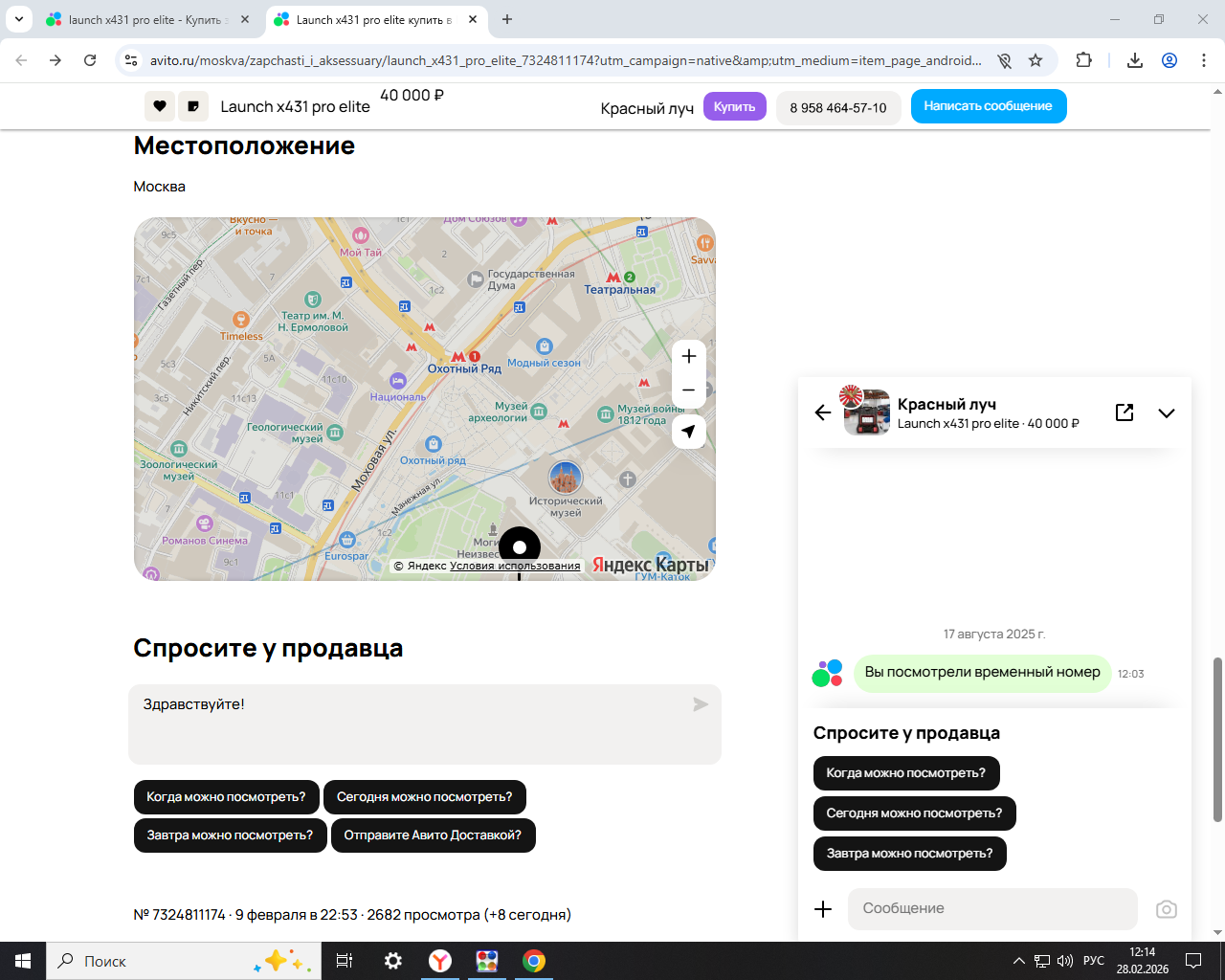Screen dimensions: 1225x980
Task: Click the tracking protection eye icon
Action: [x=1004, y=60]
